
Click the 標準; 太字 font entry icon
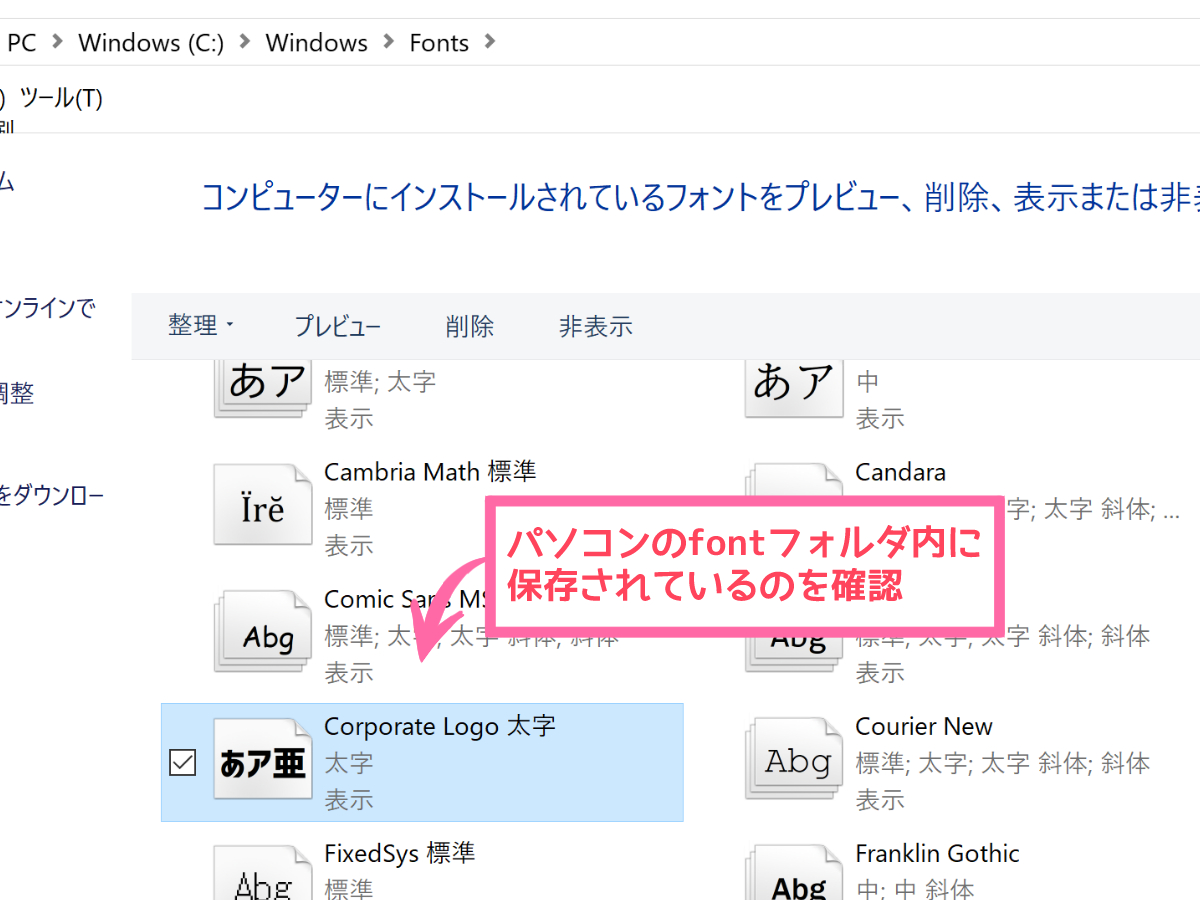tap(263, 388)
